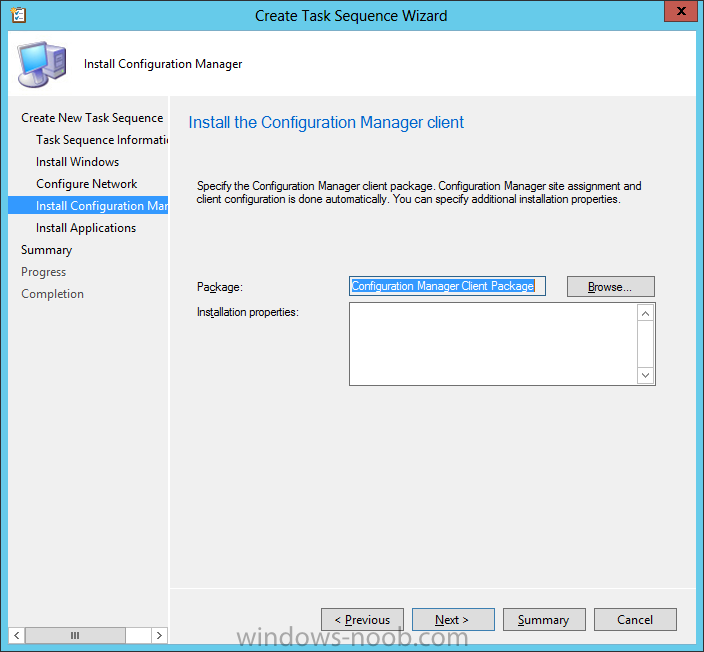The width and height of the screenshot is (704, 652).
Task: Click the wizard task list icon in title bar
Action: (18, 15)
